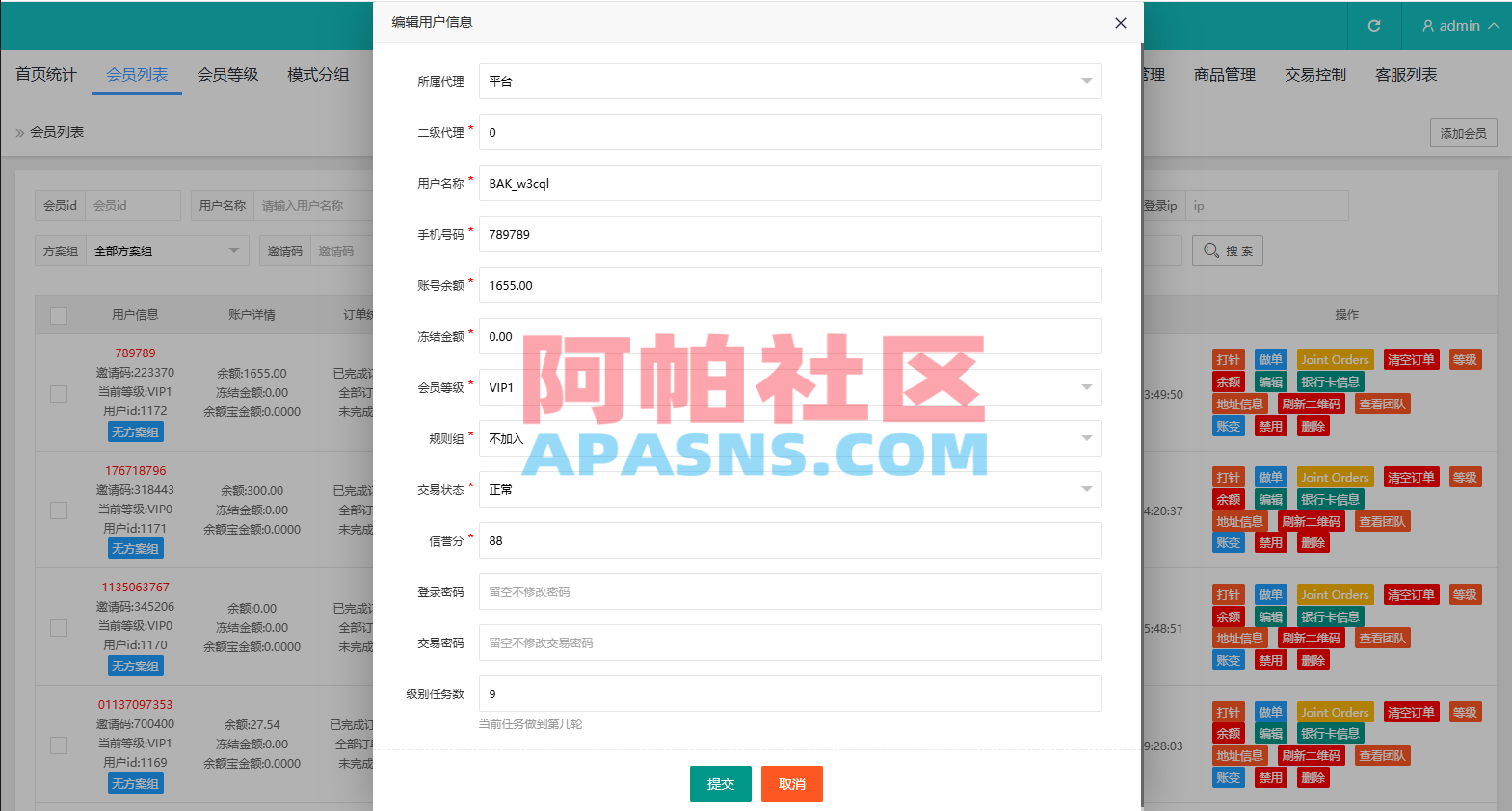Open the 模式分组 tab

point(318,74)
